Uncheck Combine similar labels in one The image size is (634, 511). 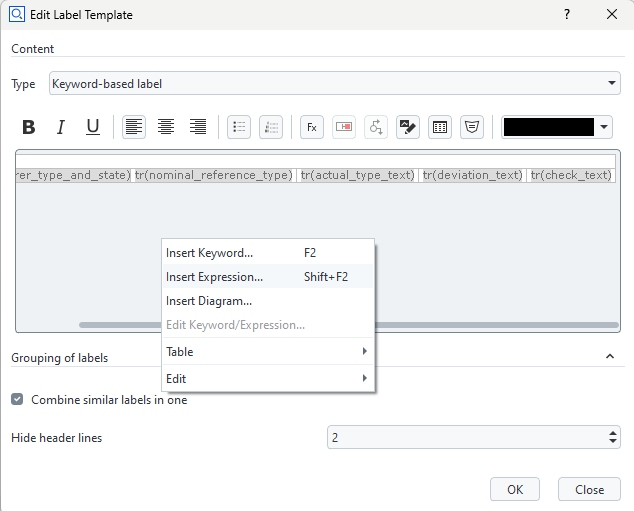(x=17, y=399)
